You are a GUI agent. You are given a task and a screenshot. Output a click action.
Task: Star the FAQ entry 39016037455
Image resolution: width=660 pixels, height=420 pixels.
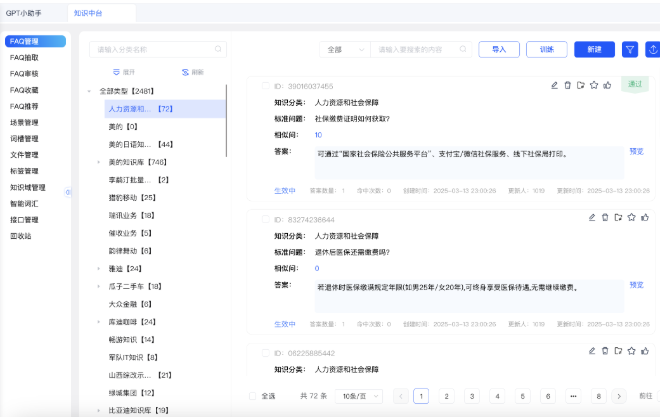coord(594,86)
